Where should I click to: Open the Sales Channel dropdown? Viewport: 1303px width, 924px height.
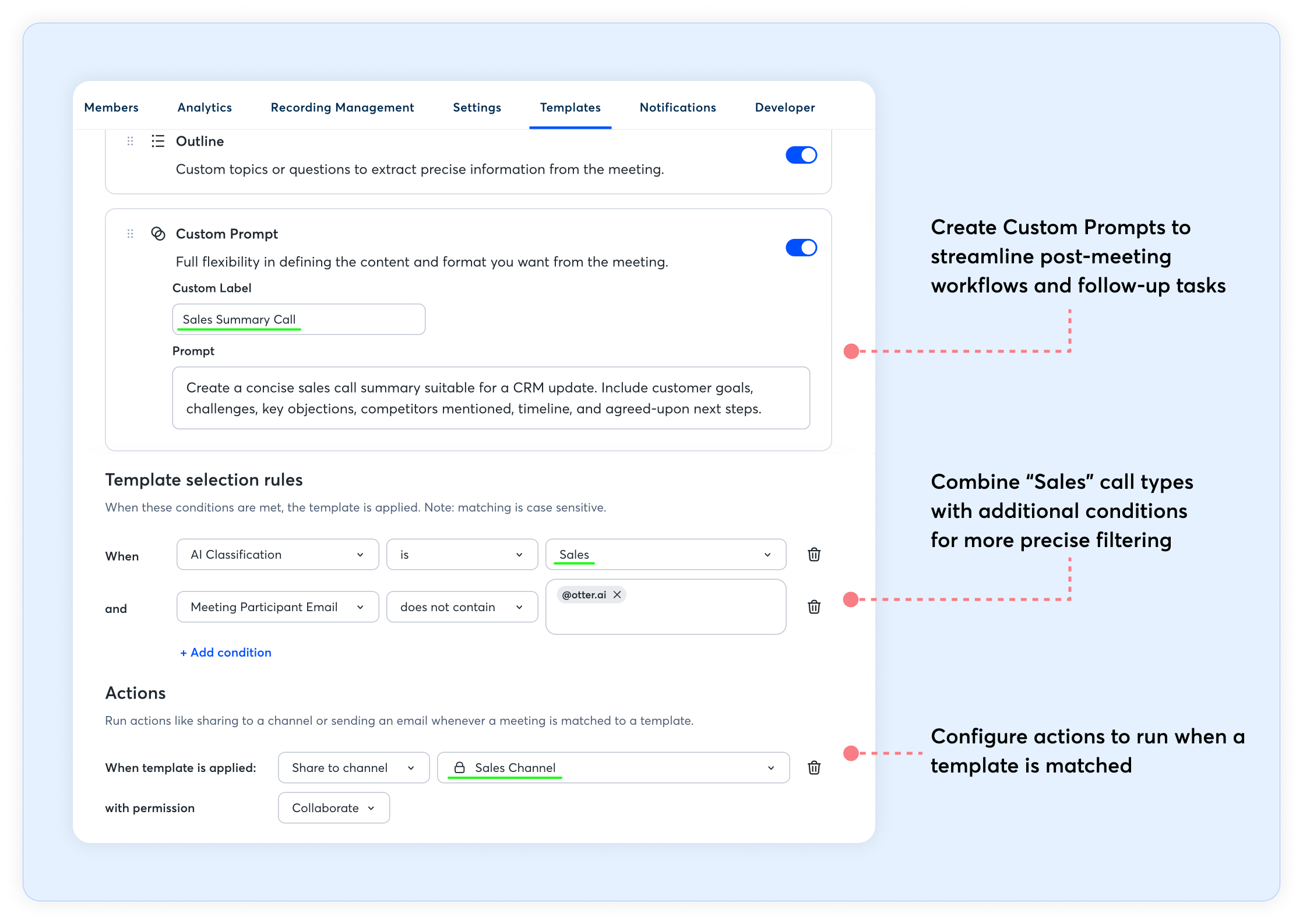point(613,768)
